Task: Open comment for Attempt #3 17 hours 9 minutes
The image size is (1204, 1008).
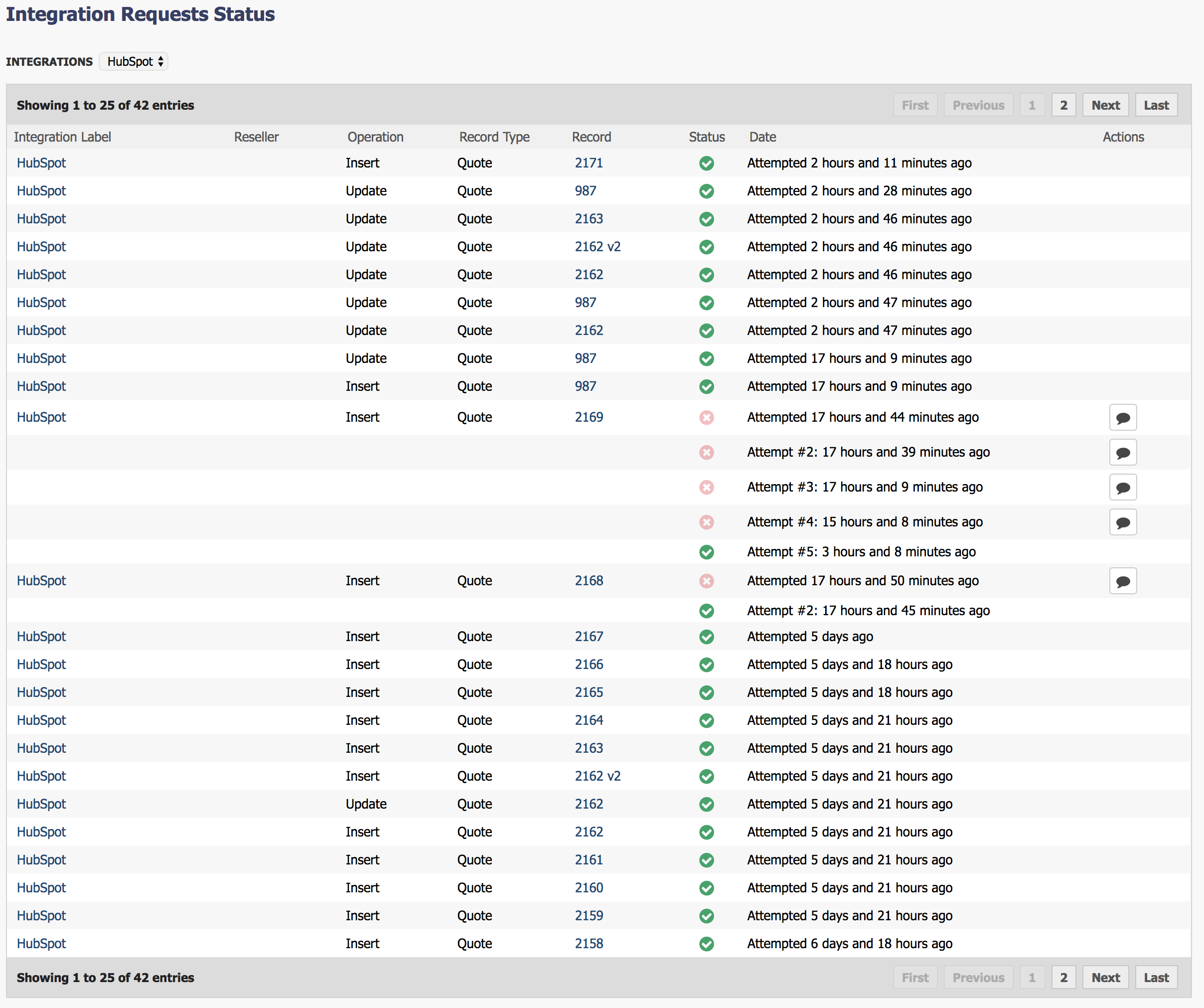Action: coord(1123,488)
